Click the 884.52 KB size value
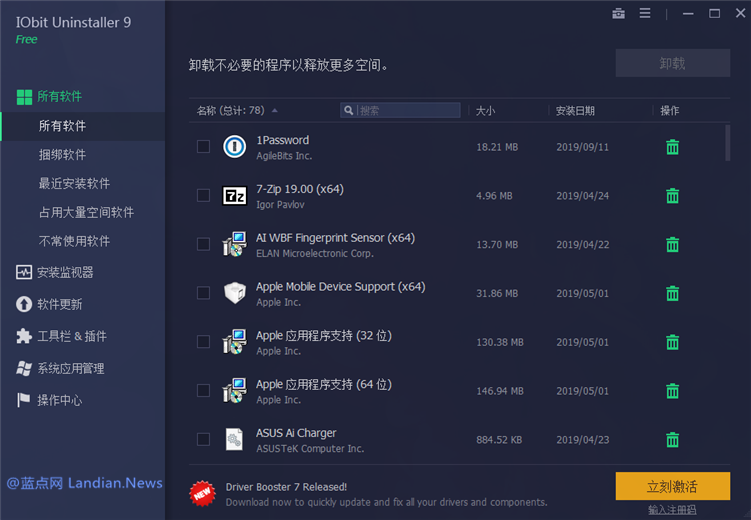This screenshot has height=520, width=751. [x=499, y=440]
